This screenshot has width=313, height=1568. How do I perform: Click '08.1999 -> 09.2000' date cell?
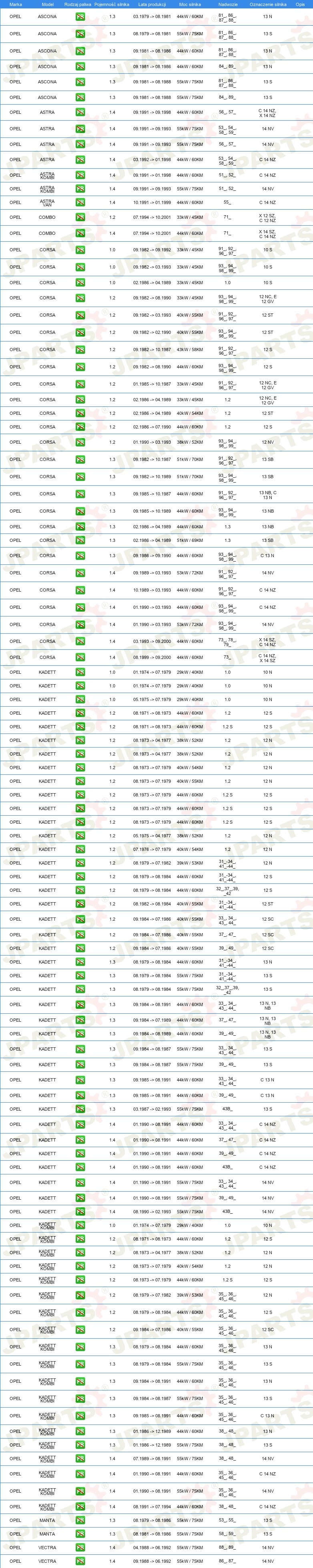pos(152,657)
